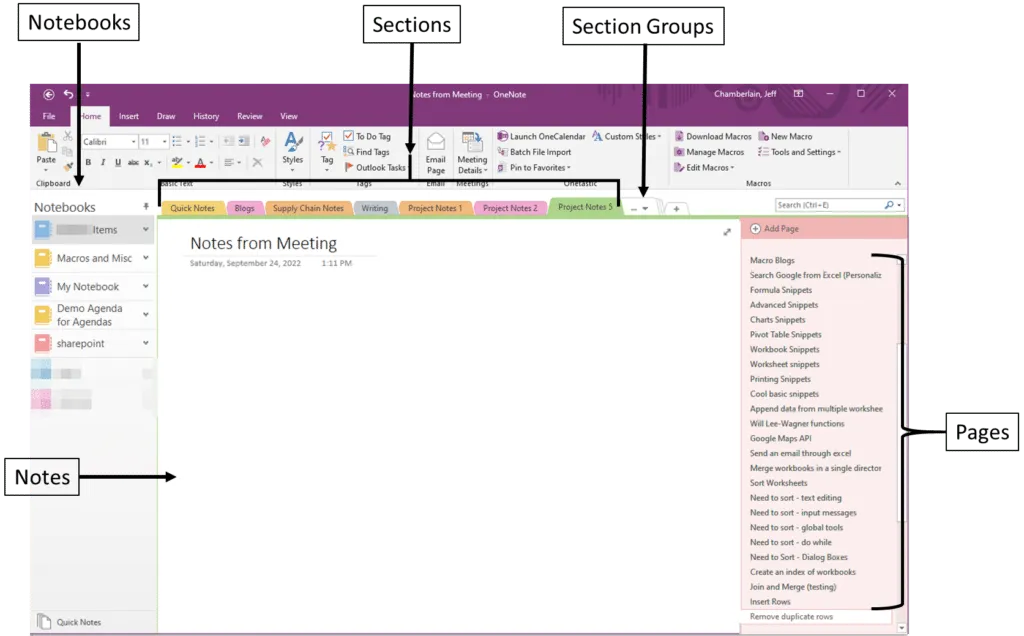Open the File menu
The image size is (1024, 636).
[x=49, y=116]
